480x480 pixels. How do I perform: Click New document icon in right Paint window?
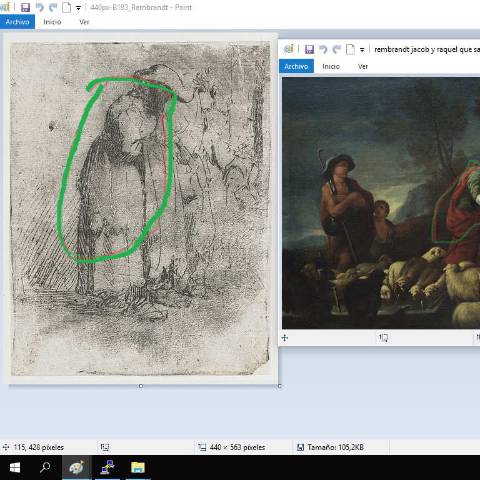[x=350, y=50]
